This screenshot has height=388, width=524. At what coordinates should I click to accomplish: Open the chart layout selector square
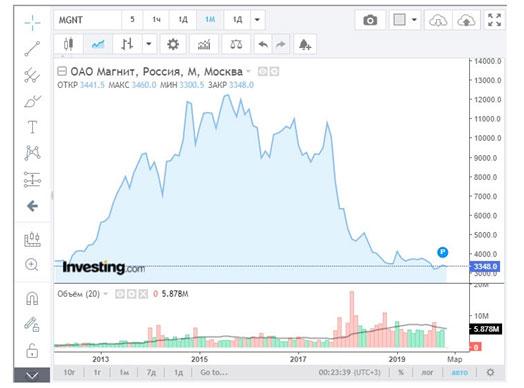click(x=399, y=20)
